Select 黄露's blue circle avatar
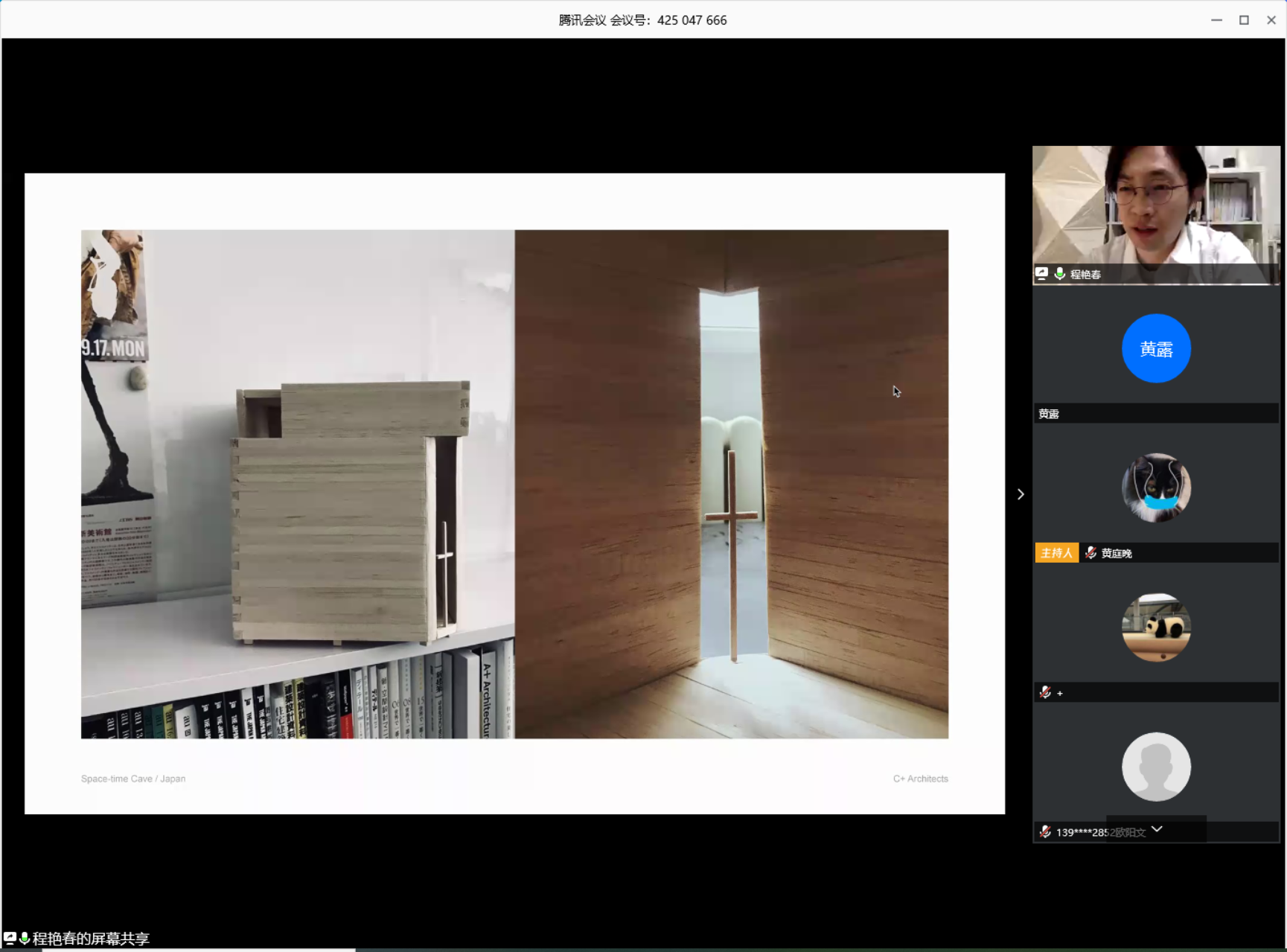Viewport: 1287px width, 952px height. (x=1156, y=348)
